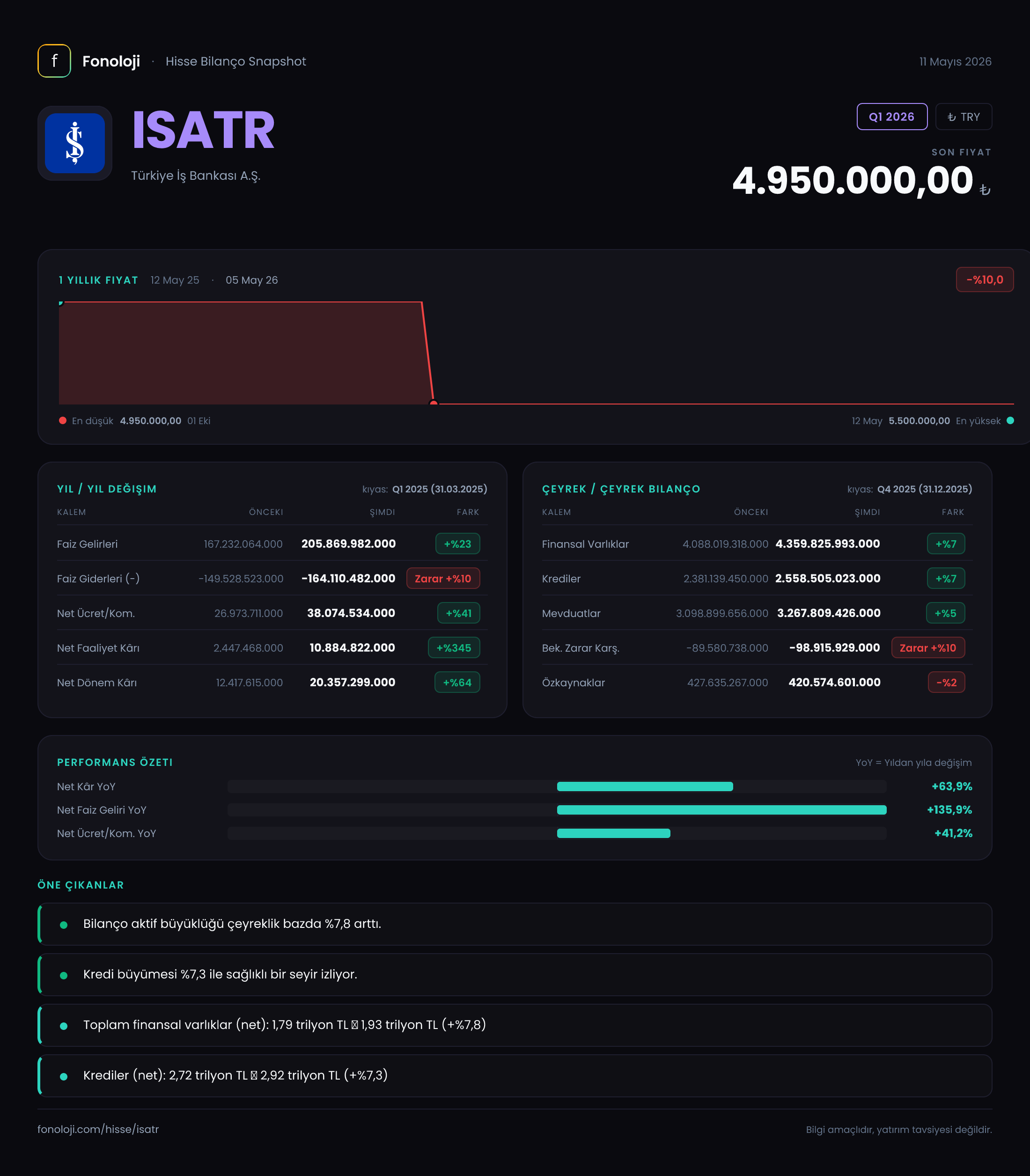Click the Fonoloji brand name

point(111,61)
